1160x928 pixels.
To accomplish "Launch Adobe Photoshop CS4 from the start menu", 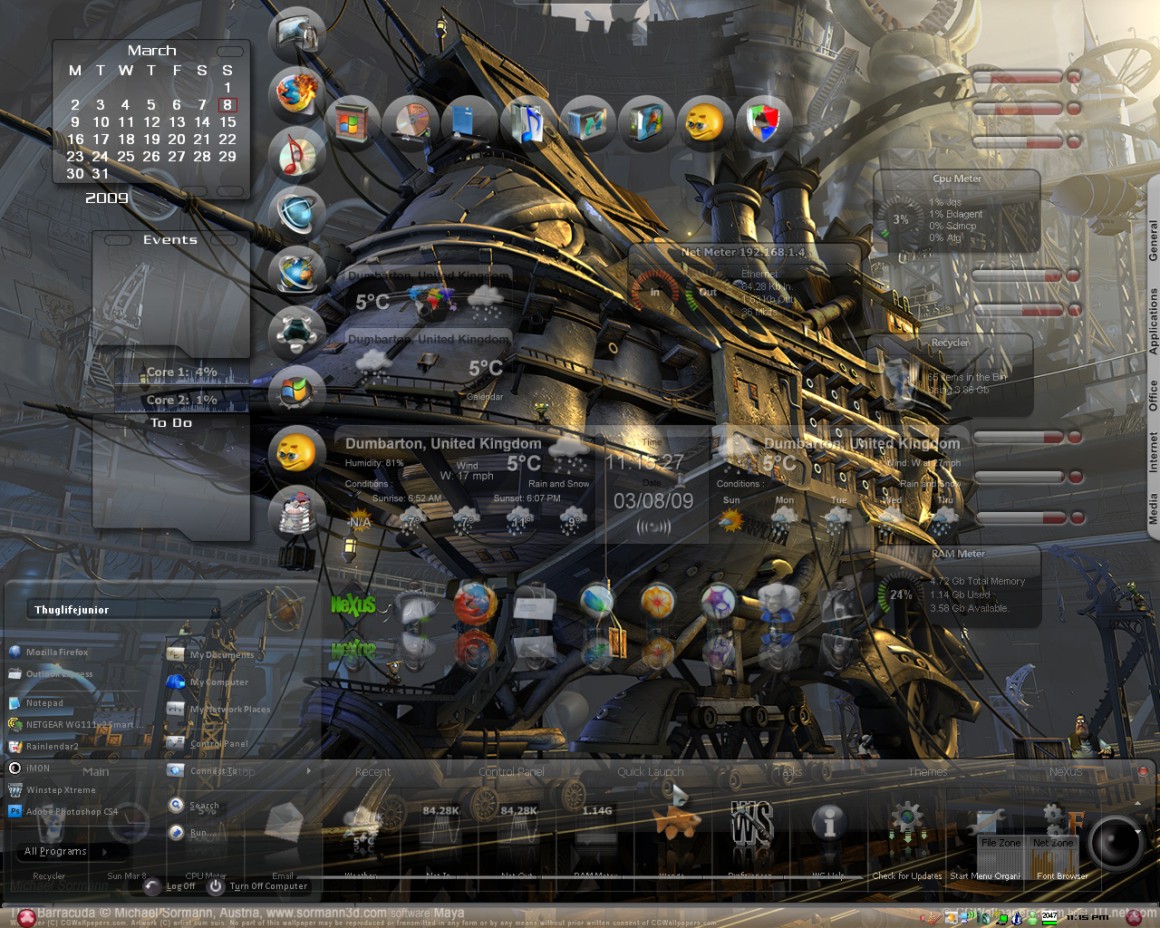I will click(64, 811).
